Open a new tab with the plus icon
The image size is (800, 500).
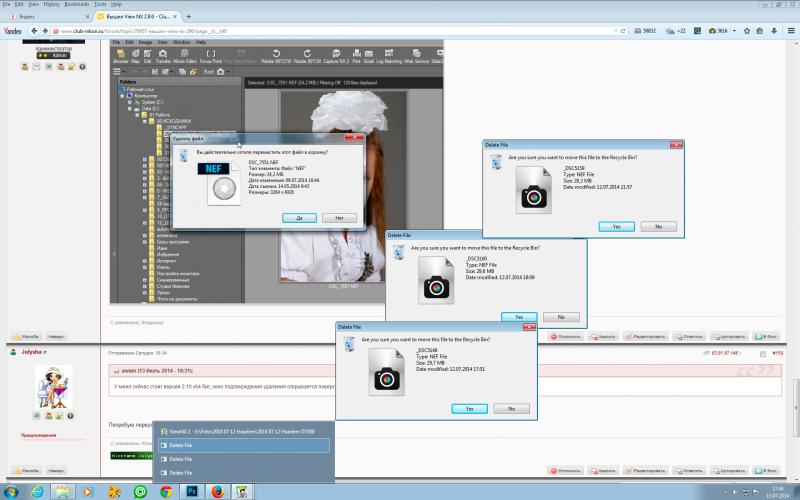coord(188,17)
